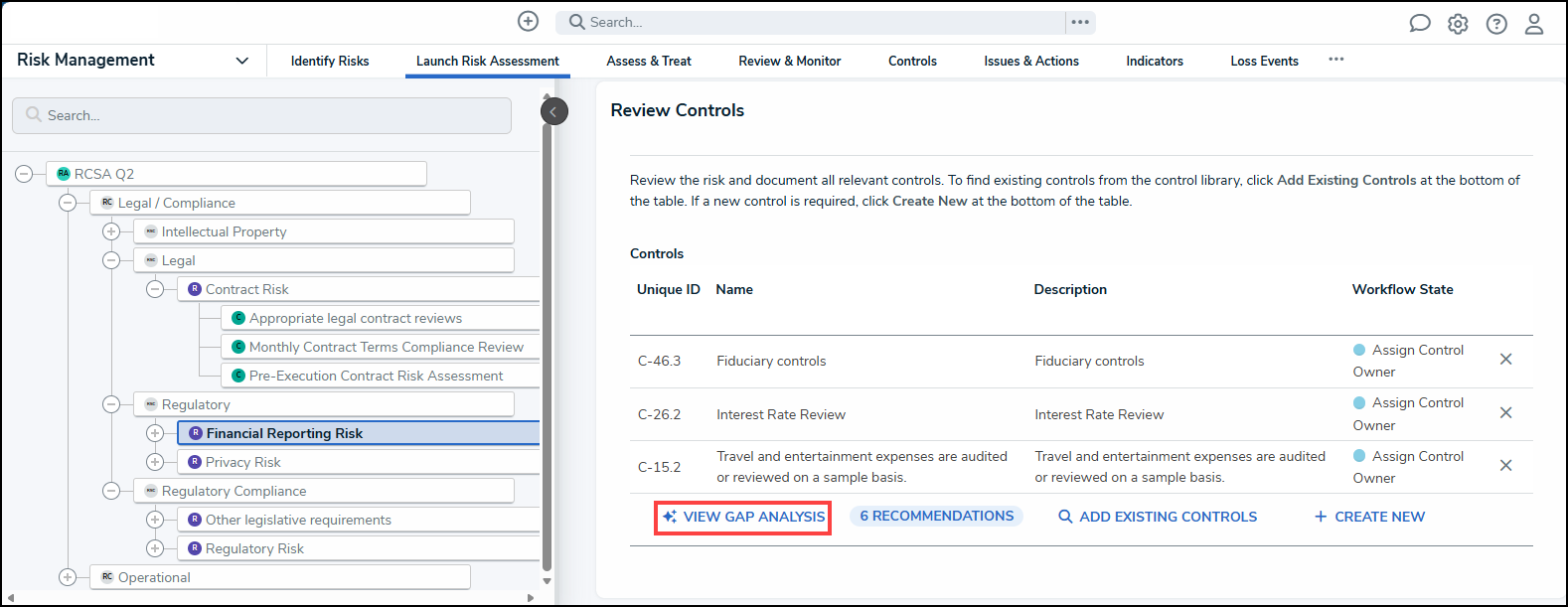Image resolution: width=1568 pixels, height=607 pixels.
Task: Open the Loss Events tab
Action: point(1264,61)
